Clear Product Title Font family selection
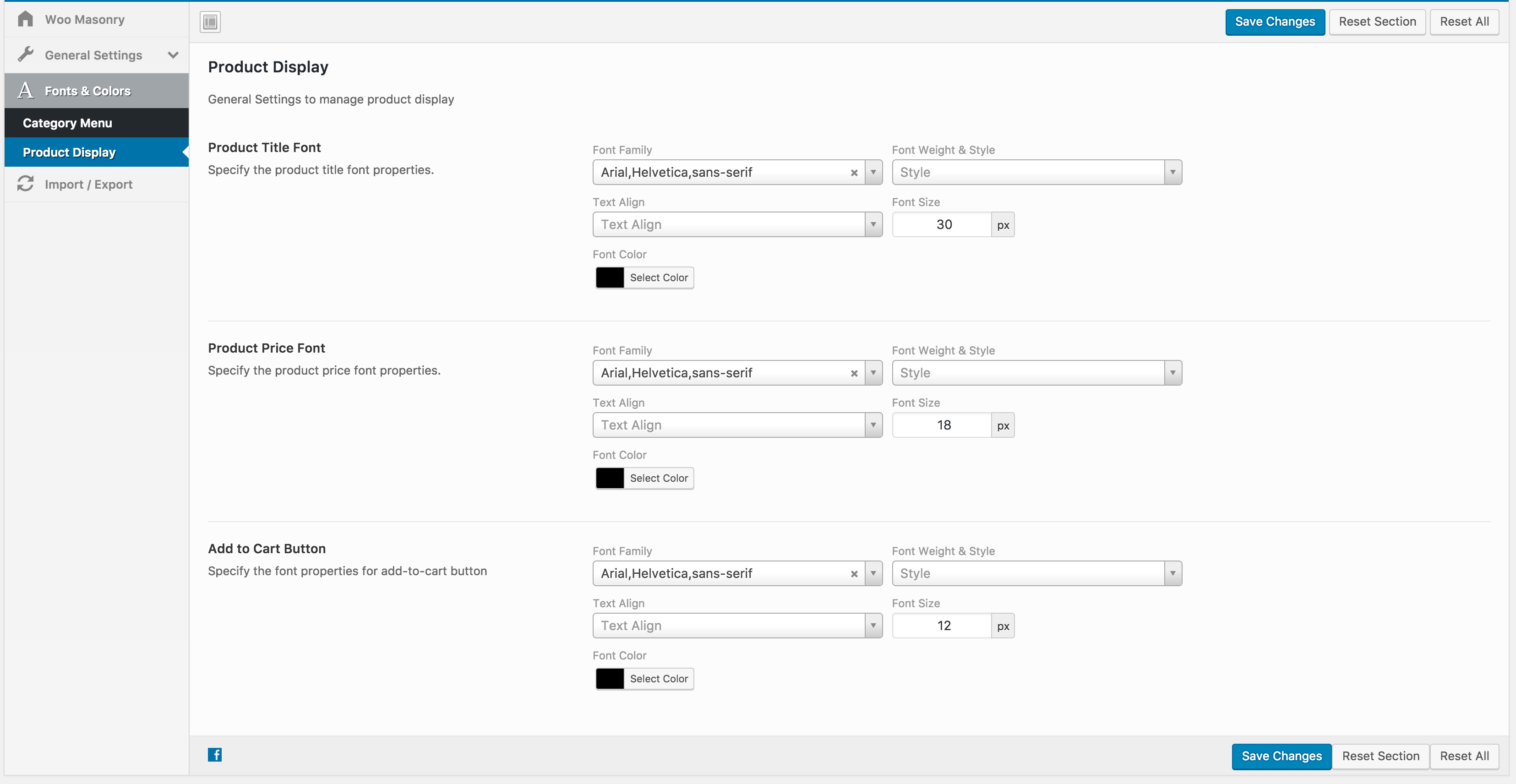The height and width of the screenshot is (784, 1516). coord(854,173)
